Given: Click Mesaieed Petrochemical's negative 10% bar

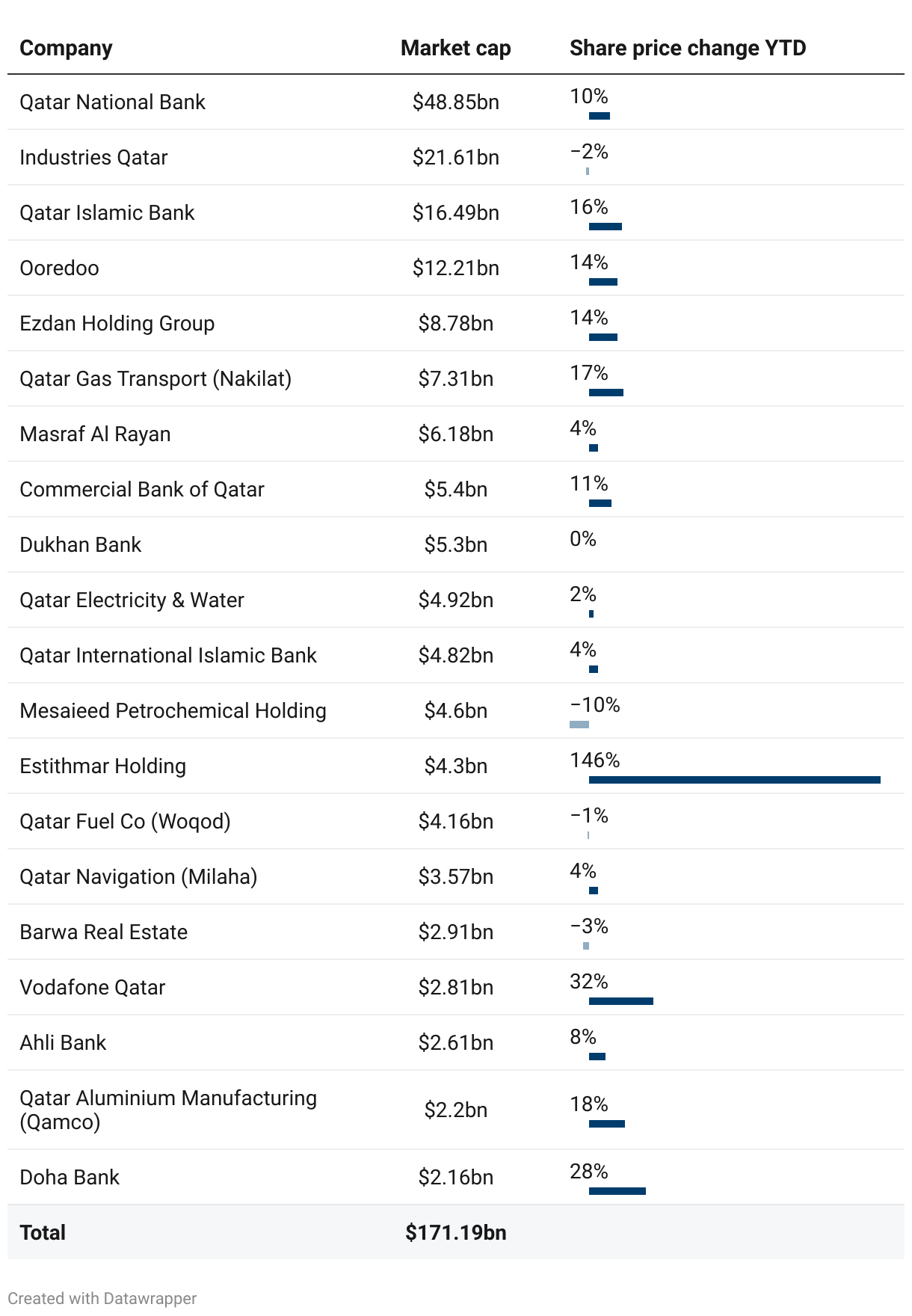Looking at the screenshot, I should (579, 725).
